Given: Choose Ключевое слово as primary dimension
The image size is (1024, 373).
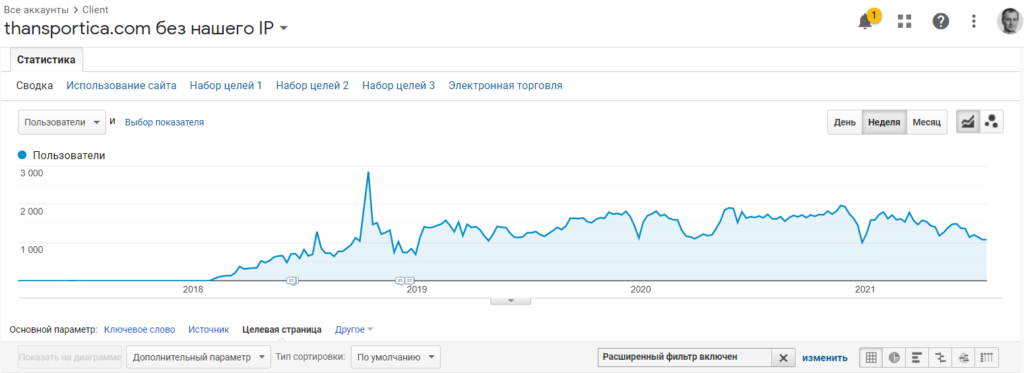Looking at the screenshot, I should tap(140, 329).
